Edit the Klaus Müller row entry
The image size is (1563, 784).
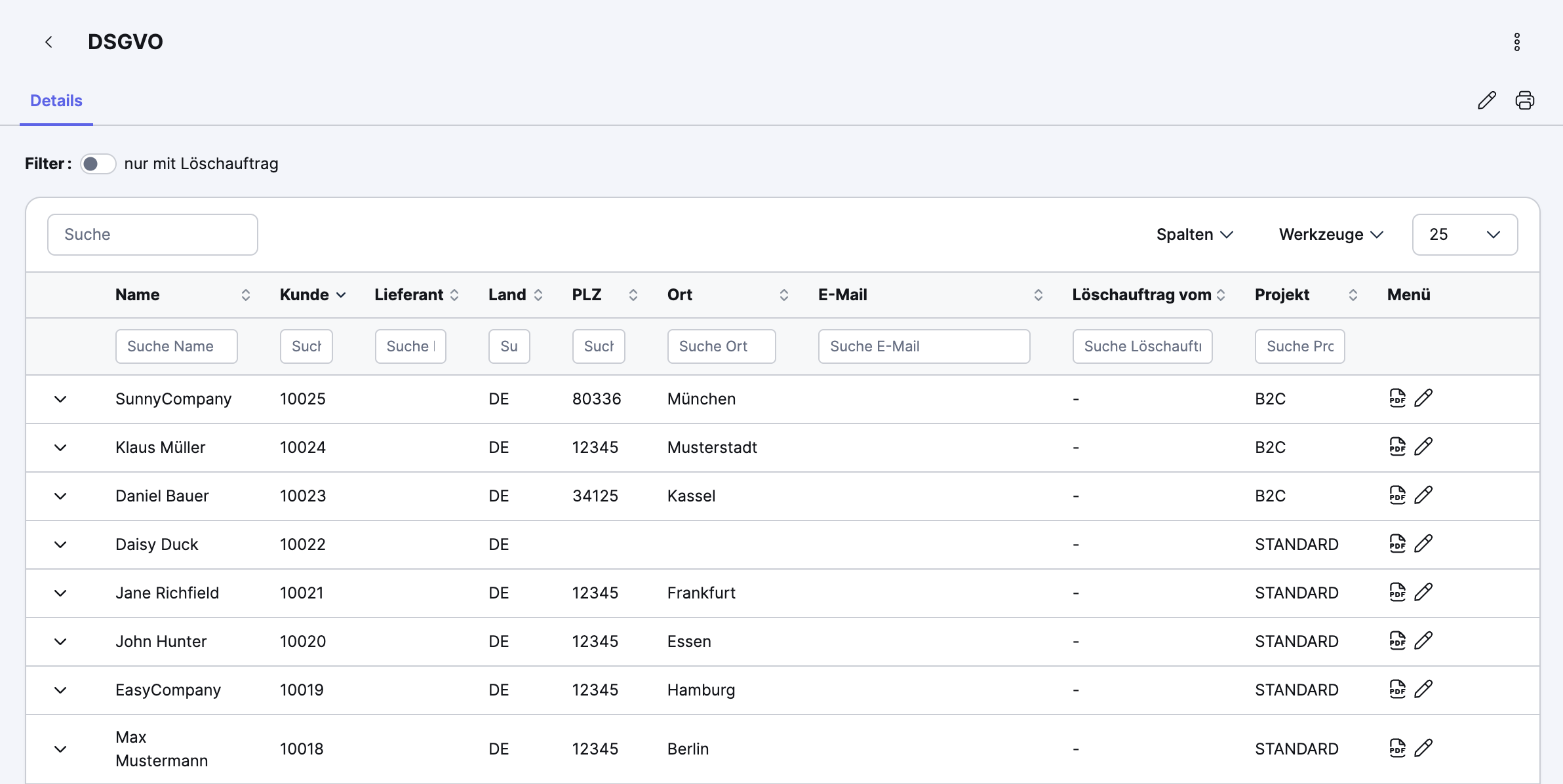click(x=1423, y=446)
